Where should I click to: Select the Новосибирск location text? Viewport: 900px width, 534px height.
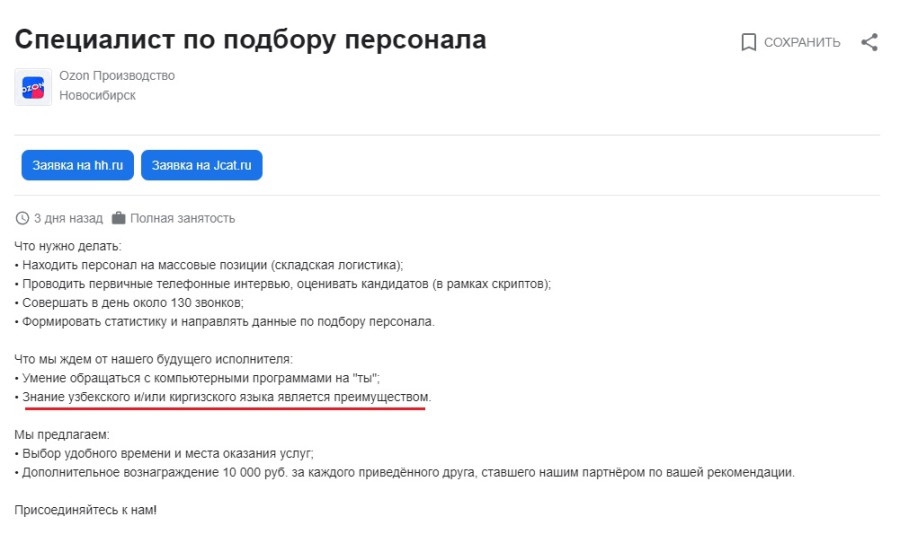click(97, 96)
